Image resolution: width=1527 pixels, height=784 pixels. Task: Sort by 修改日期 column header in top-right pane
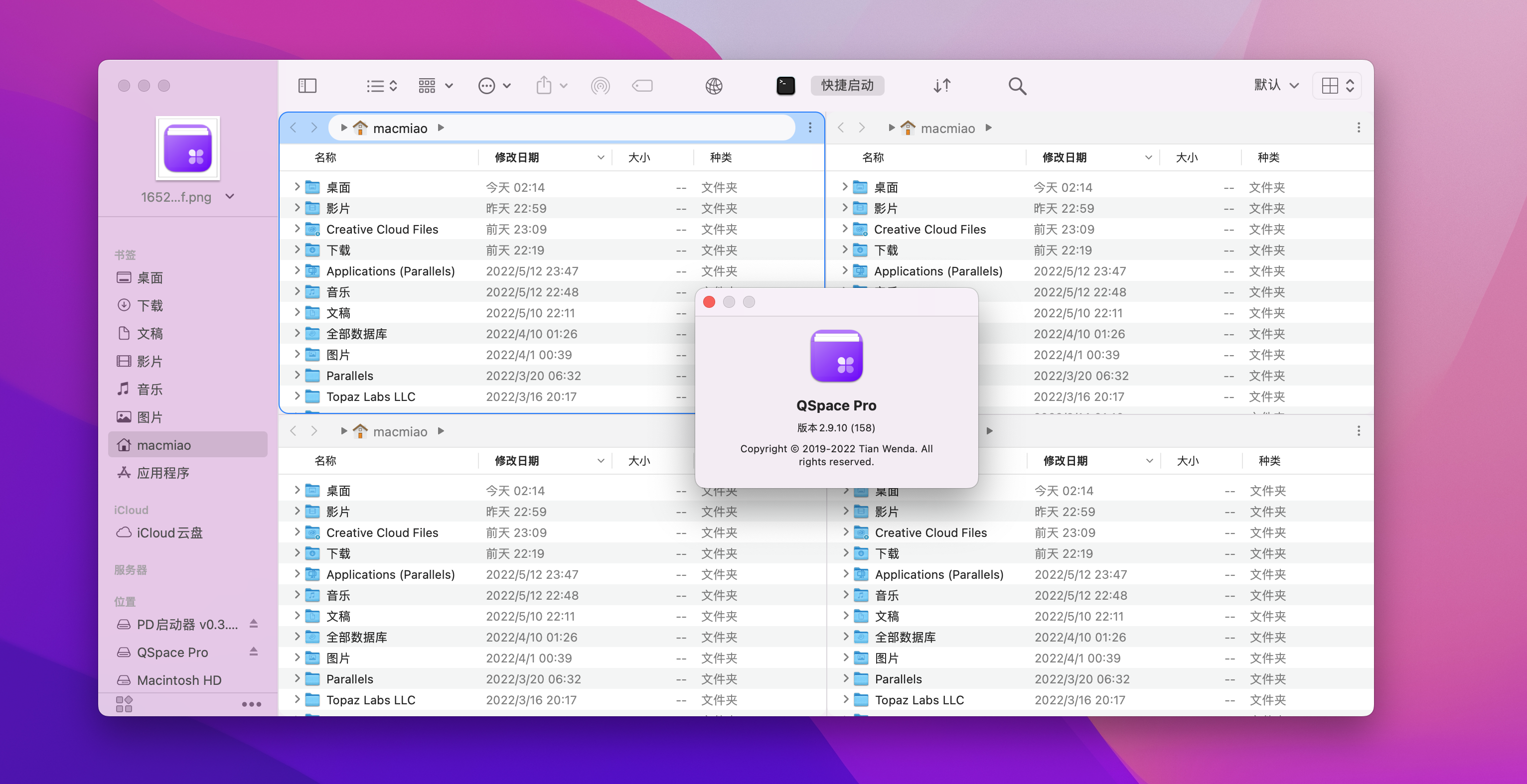point(1064,157)
